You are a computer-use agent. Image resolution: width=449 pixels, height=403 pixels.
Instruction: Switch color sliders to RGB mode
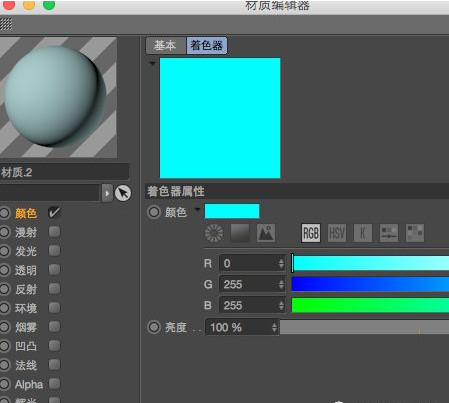click(x=311, y=233)
